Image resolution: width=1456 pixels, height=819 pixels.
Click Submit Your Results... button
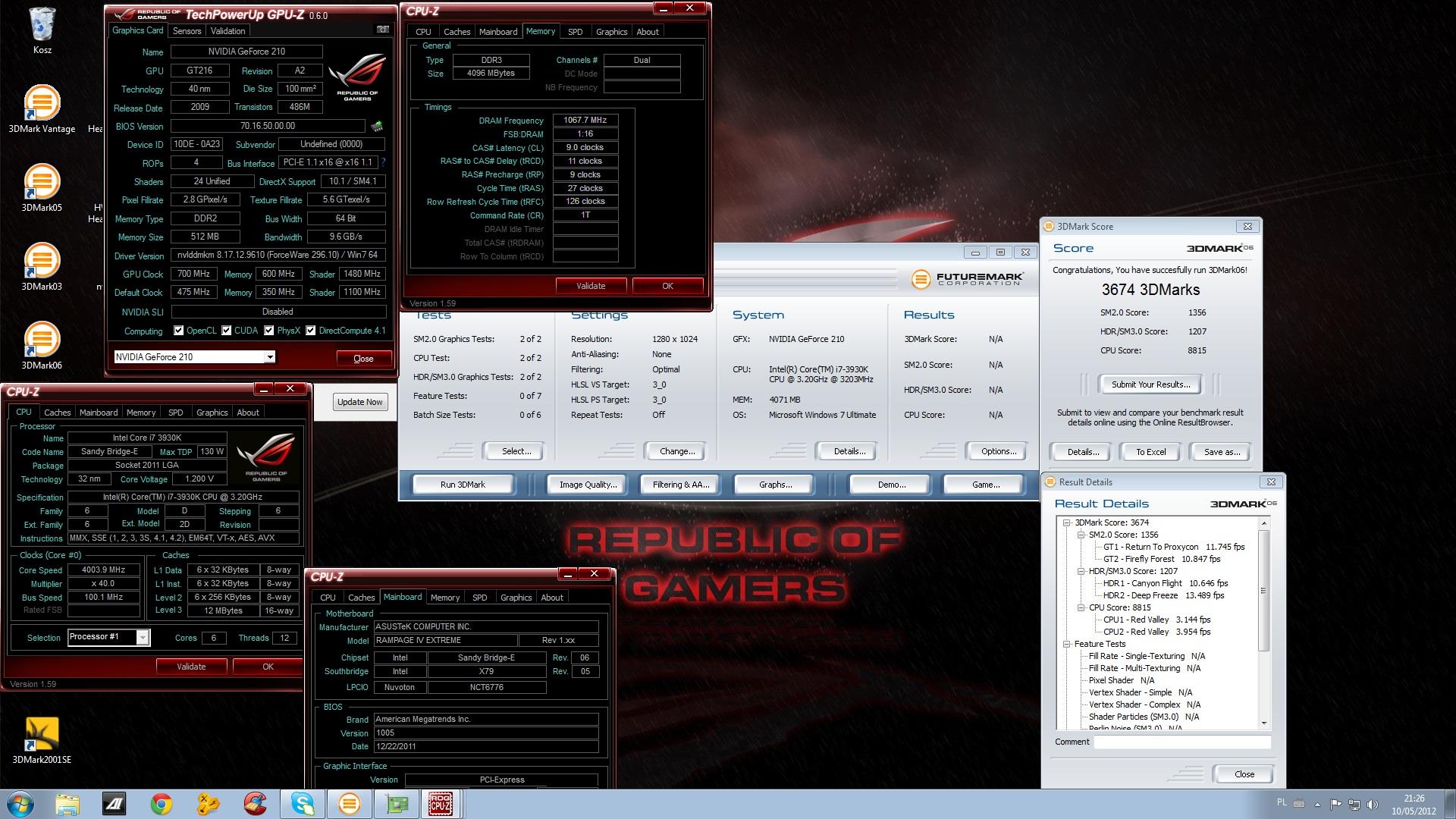click(x=1150, y=384)
